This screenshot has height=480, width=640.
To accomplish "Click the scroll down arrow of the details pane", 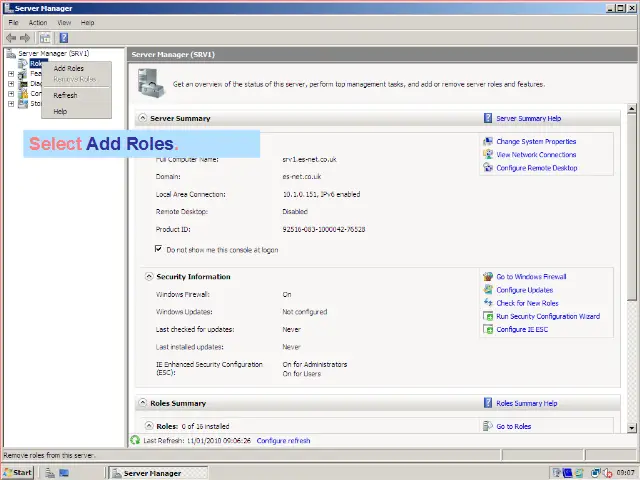I will tap(632, 428).
